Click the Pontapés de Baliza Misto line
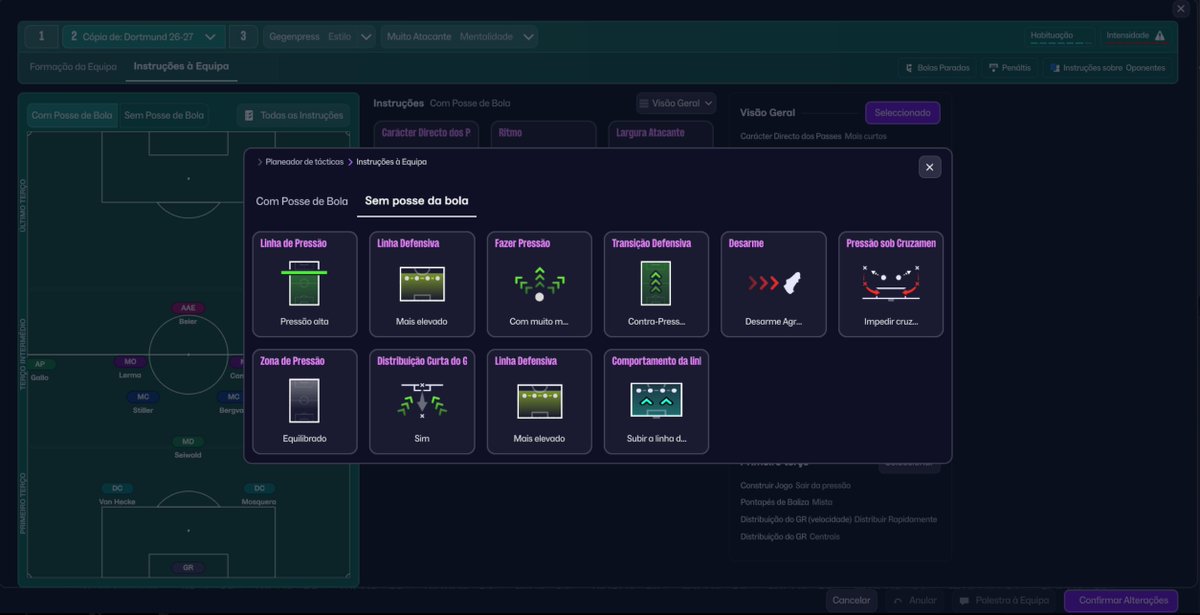1200x615 pixels. [x=786, y=502]
